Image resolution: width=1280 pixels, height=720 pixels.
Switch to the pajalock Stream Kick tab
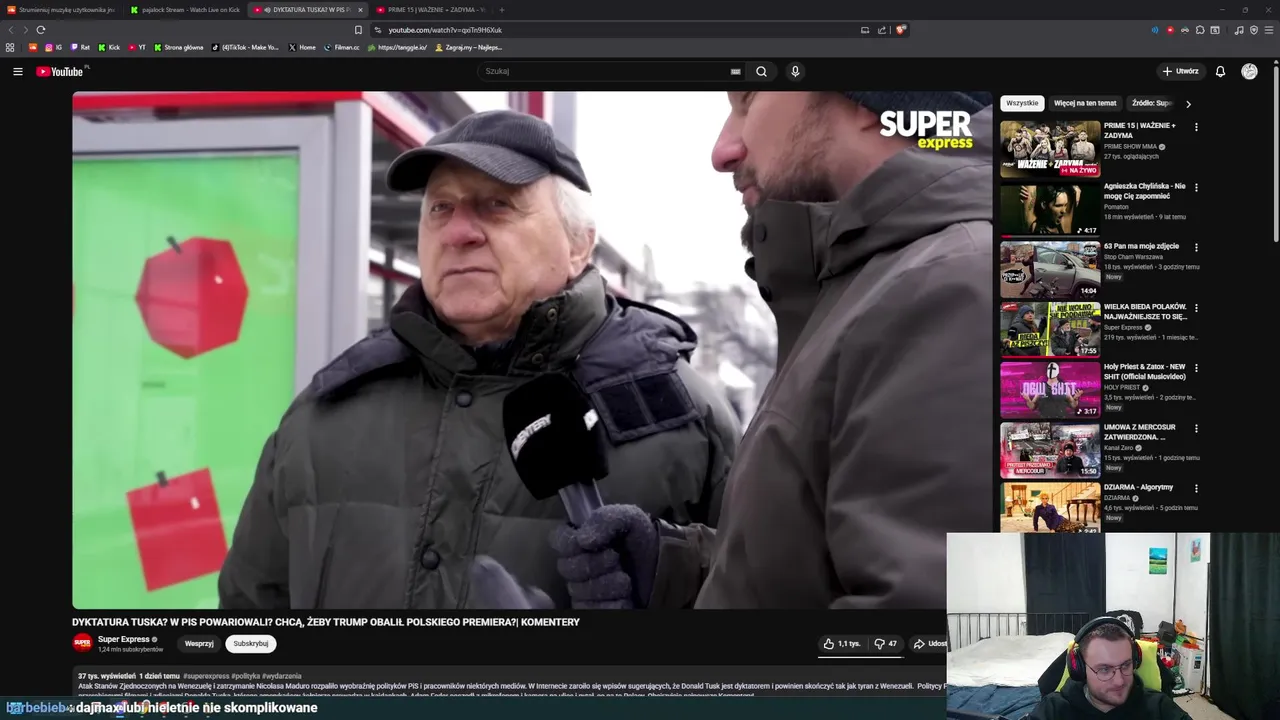coord(185,10)
